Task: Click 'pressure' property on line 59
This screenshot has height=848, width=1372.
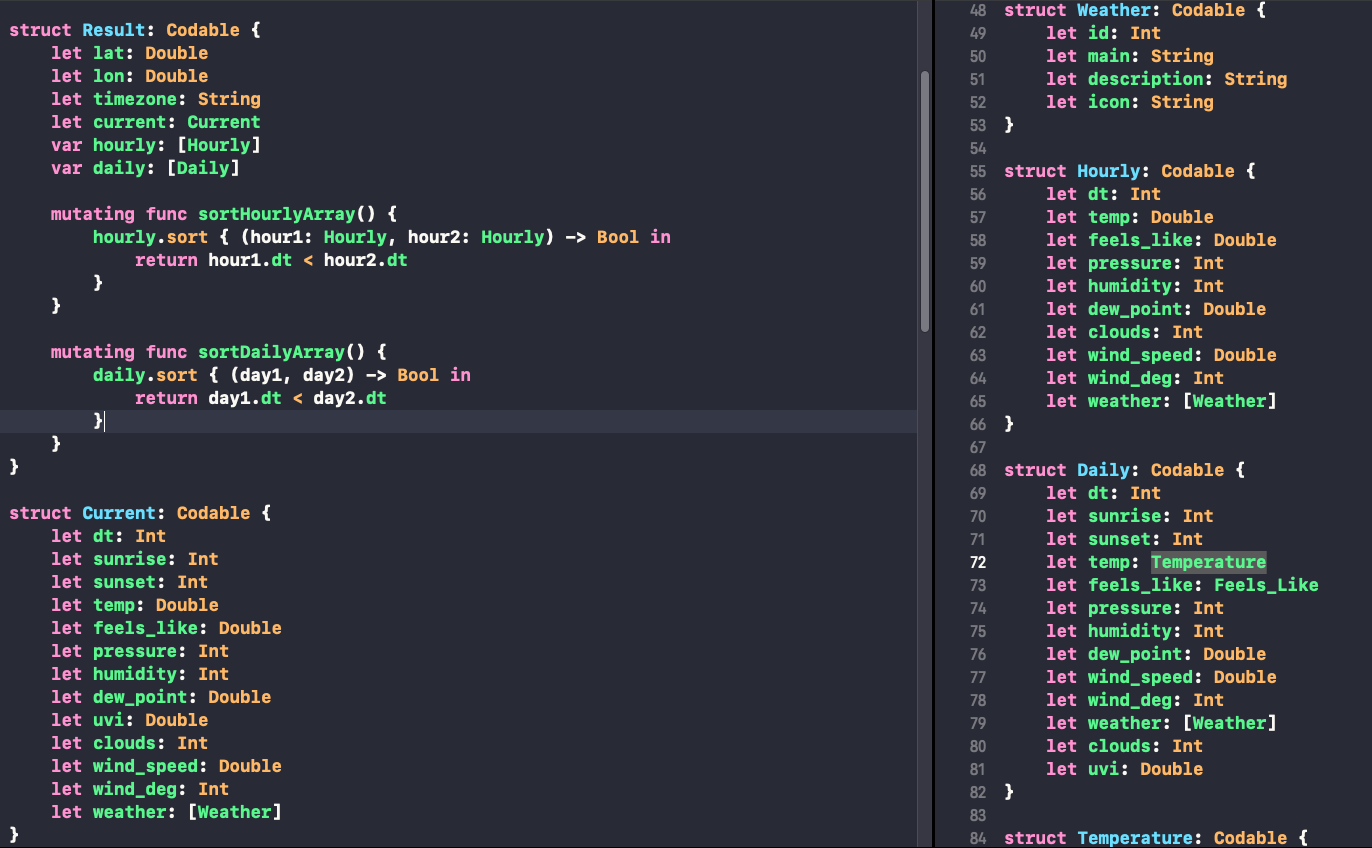Action: click(1130, 263)
